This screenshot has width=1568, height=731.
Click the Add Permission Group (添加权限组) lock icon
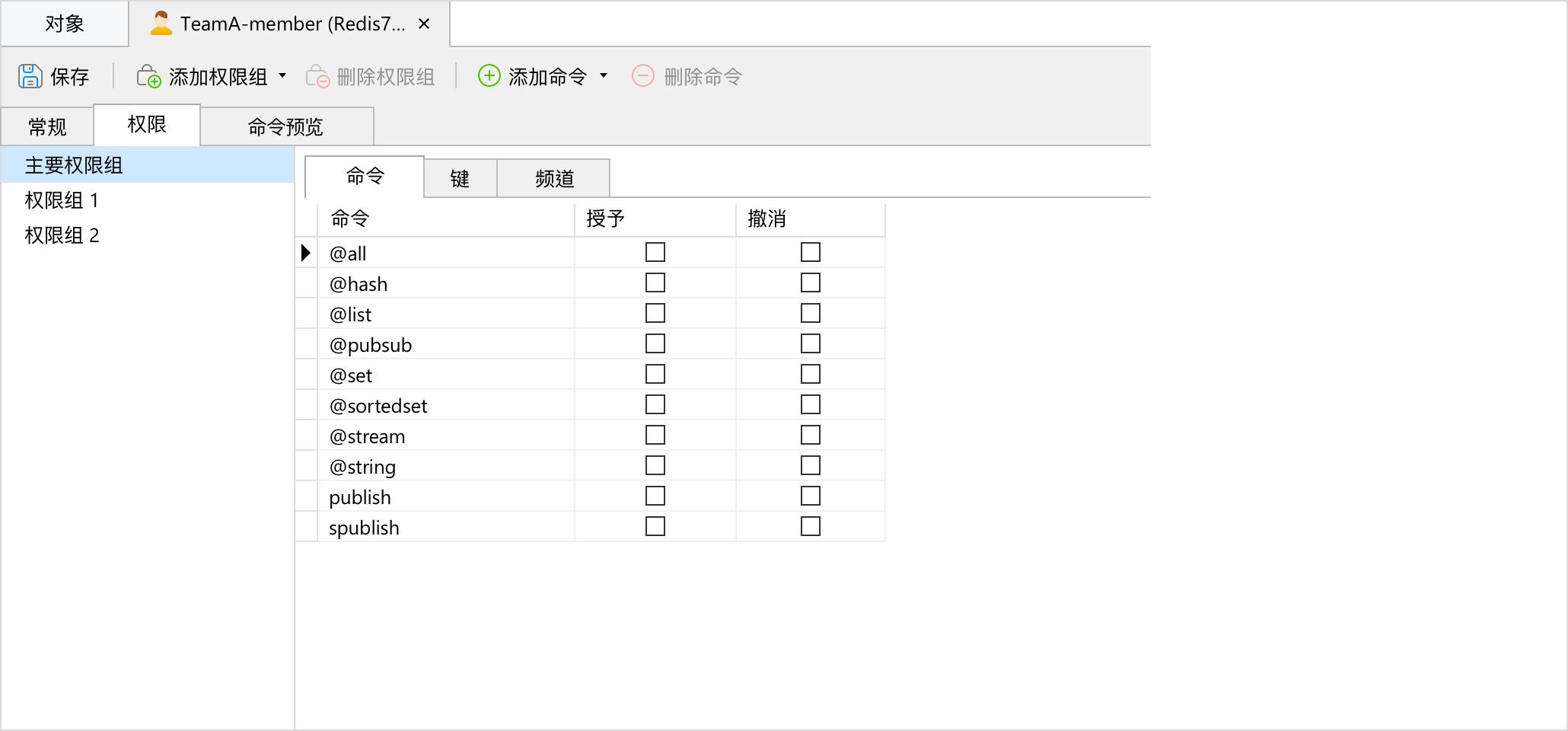click(x=148, y=76)
